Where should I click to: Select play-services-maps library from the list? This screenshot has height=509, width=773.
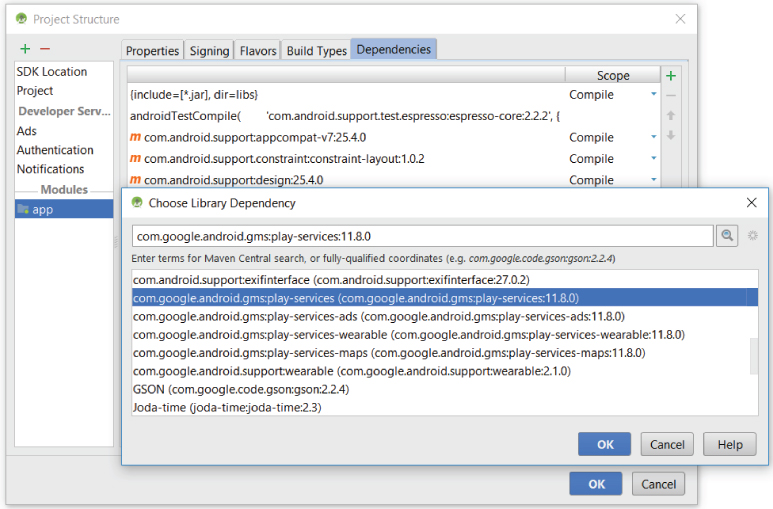click(x=389, y=353)
